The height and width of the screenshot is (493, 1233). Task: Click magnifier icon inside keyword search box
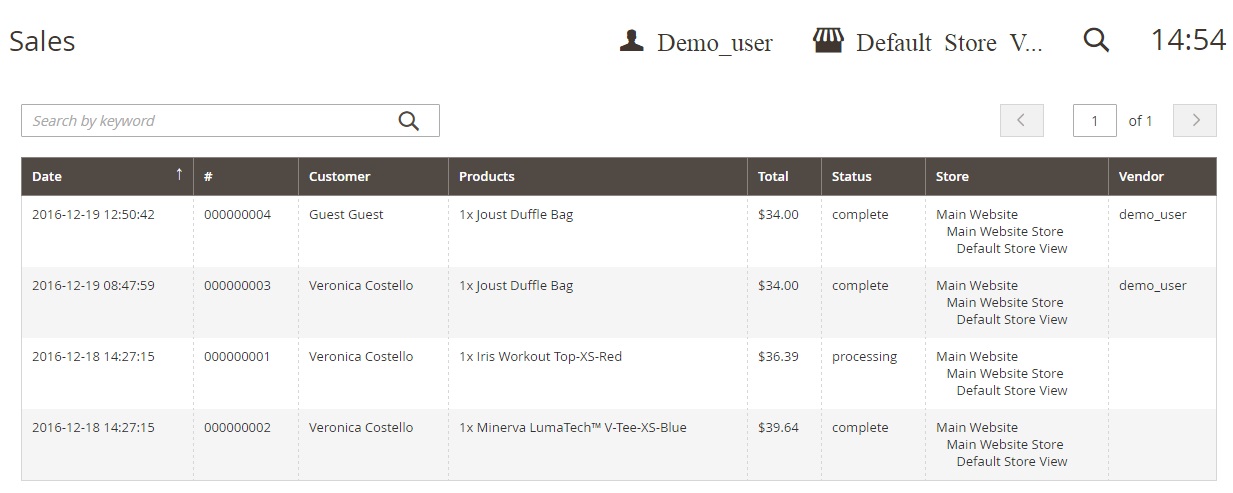[409, 121]
